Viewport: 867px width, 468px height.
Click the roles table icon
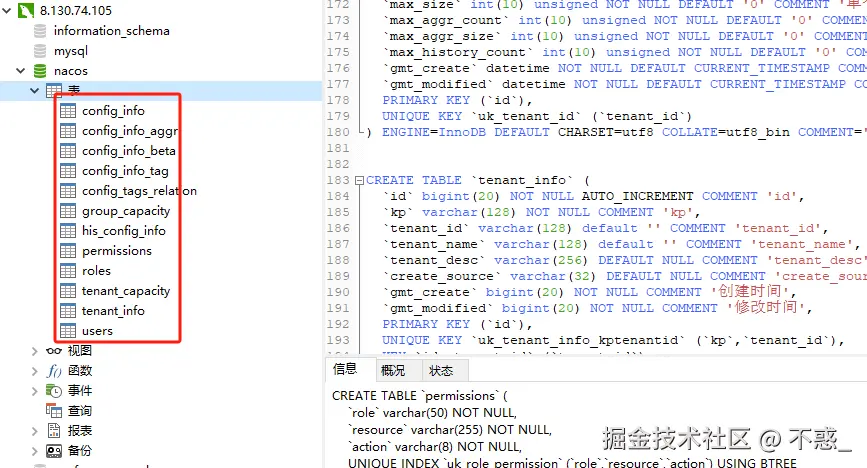pyautogui.click(x=68, y=271)
